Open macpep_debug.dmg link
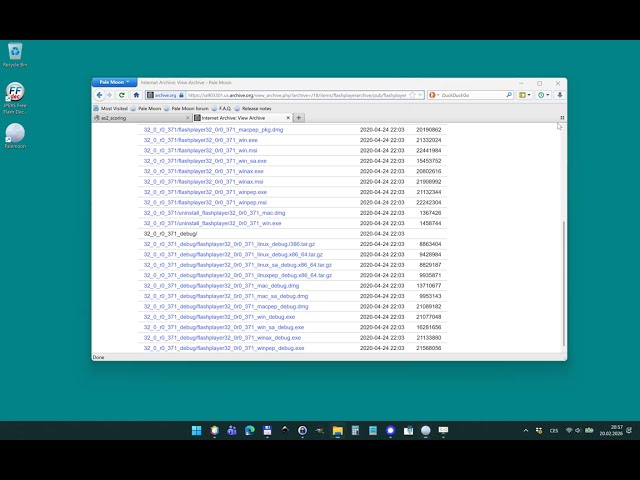The height and width of the screenshot is (480, 640). (226, 307)
